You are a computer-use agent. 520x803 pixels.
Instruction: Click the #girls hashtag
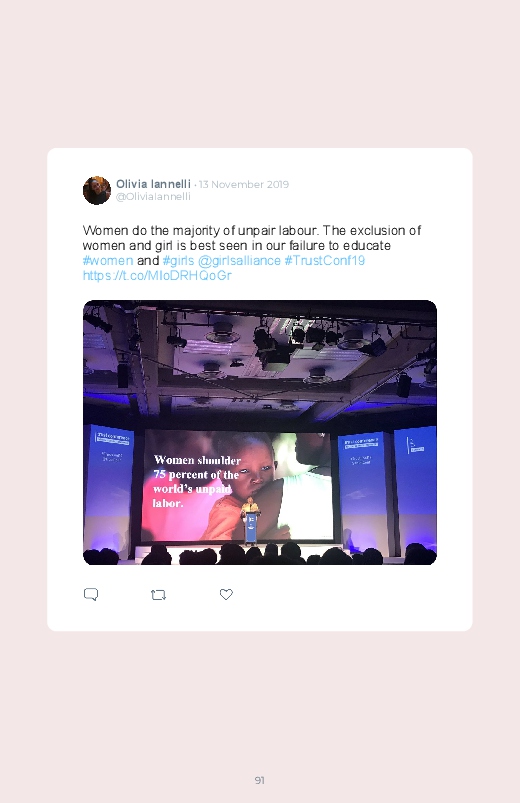coord(178,260)
